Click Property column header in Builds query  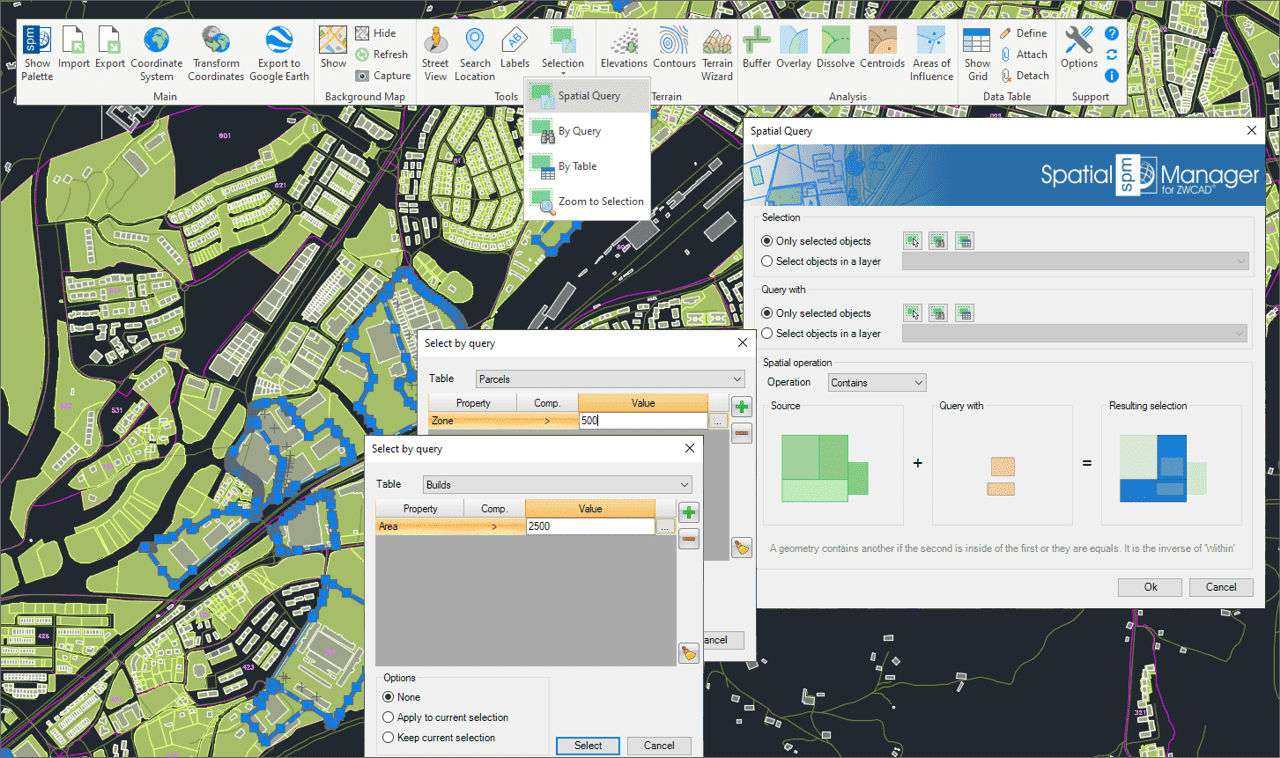tap(420, 509)
